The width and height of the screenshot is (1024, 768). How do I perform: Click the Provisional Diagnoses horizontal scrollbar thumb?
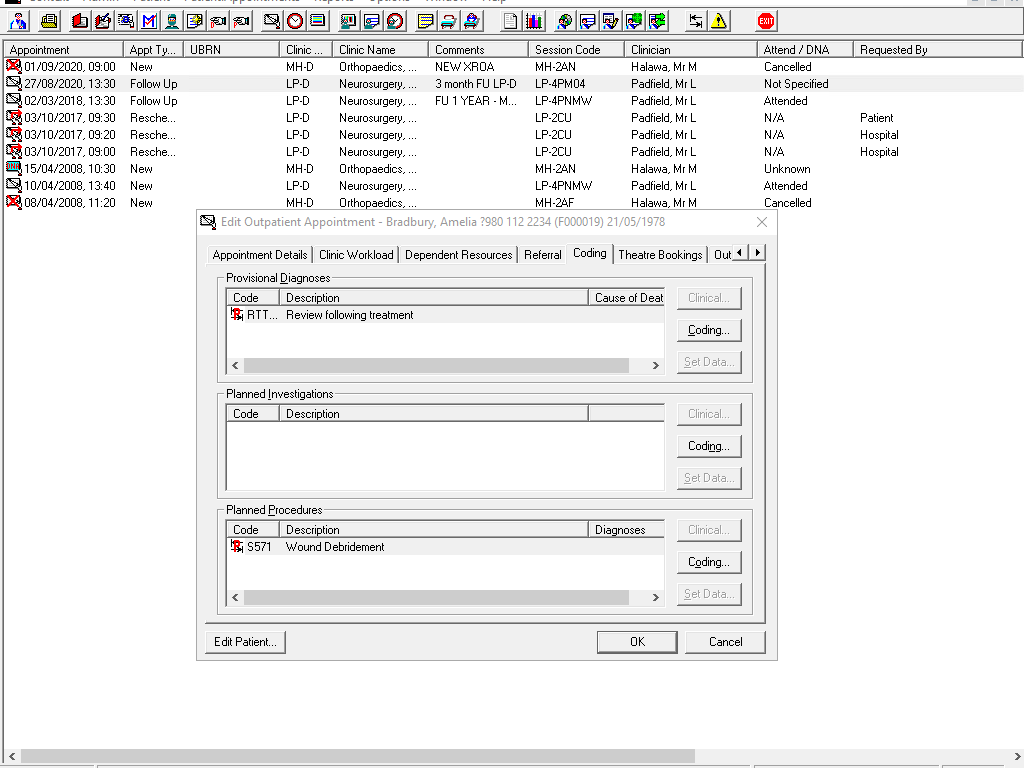pos(436,366)
